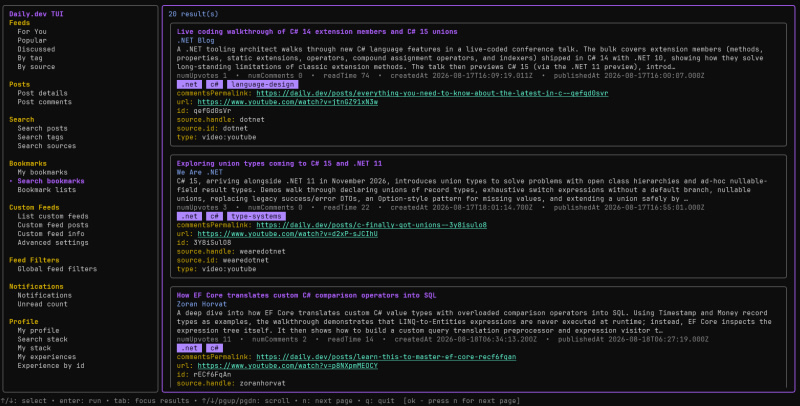800x406 pixels.
Task: Select Custom feed posts
Action: (x=53, y=225)
